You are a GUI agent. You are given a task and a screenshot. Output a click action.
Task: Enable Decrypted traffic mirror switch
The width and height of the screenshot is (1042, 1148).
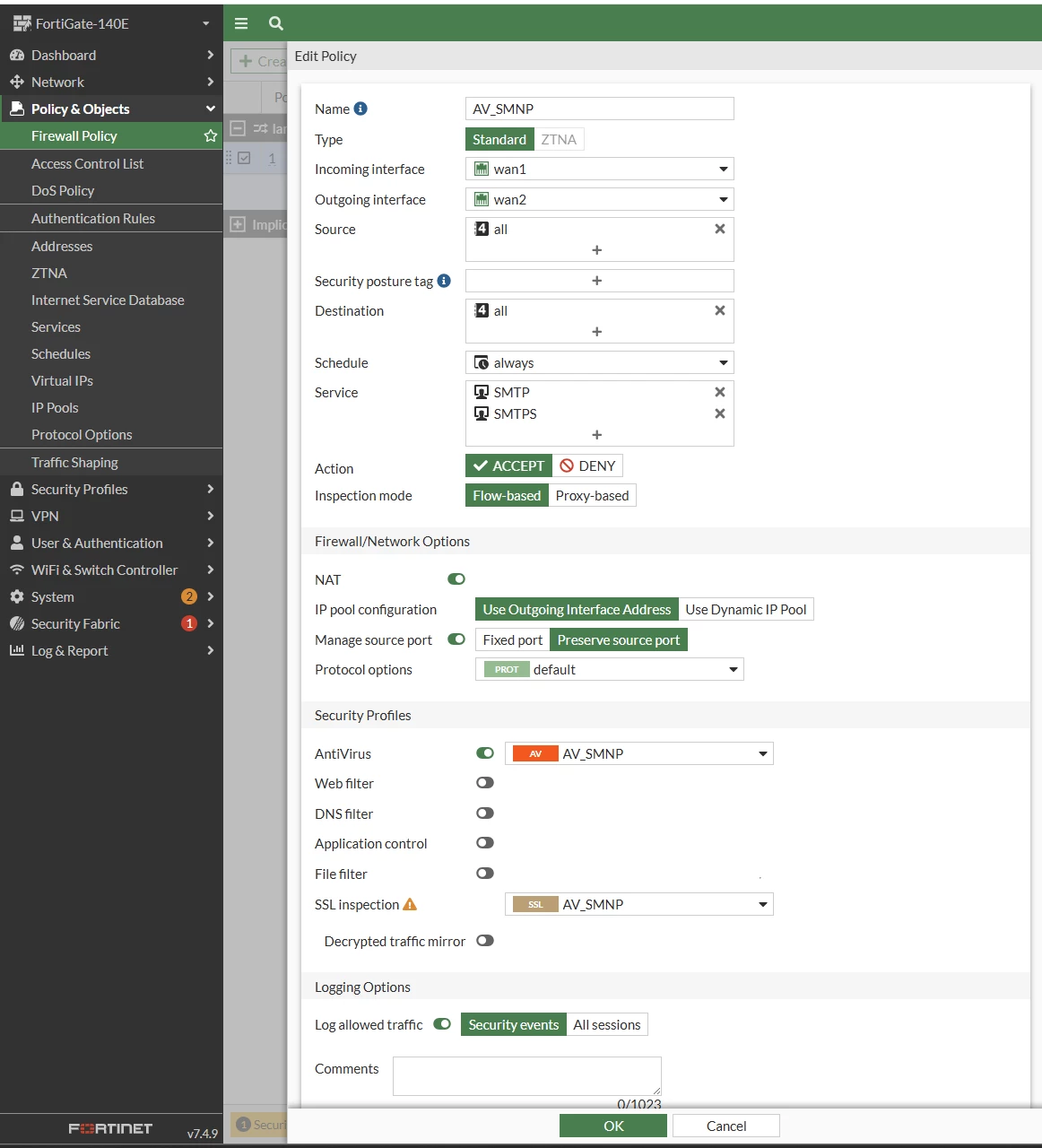tap(485, 941)
